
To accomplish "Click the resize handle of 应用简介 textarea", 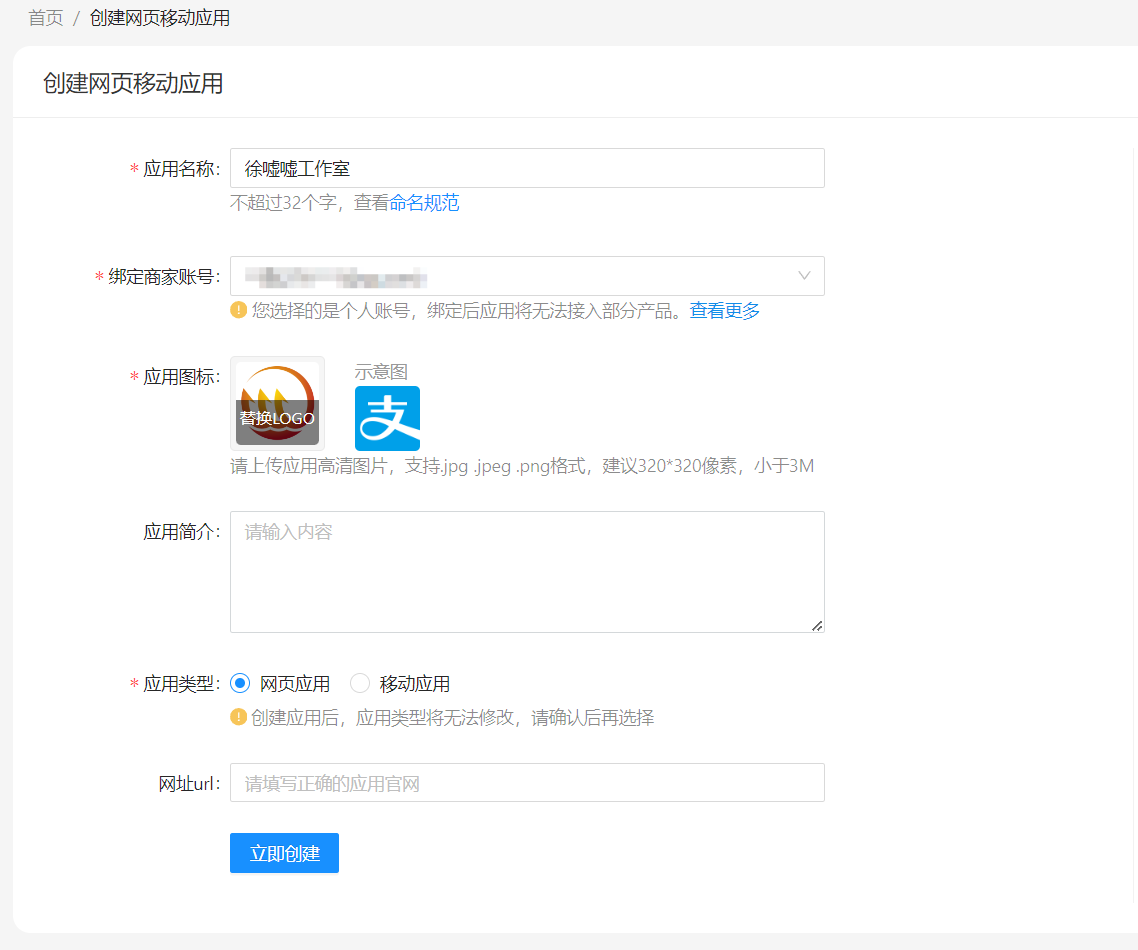I will (x=816, y=625).
